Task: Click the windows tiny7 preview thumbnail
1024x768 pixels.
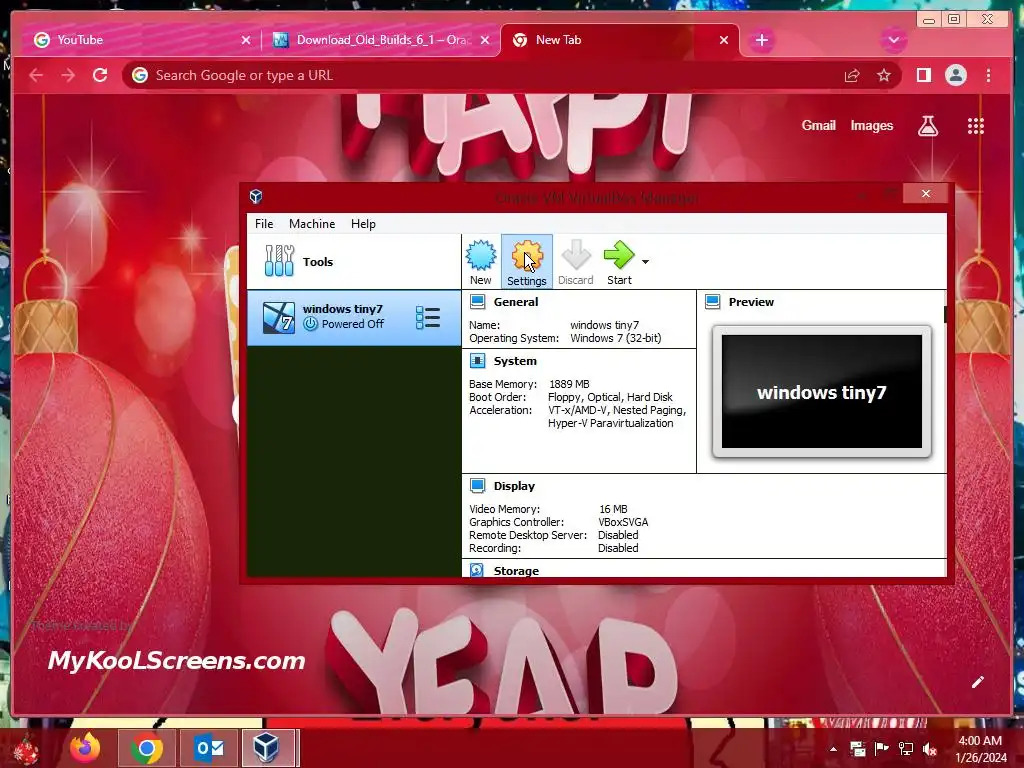Action: click(822, 392)
